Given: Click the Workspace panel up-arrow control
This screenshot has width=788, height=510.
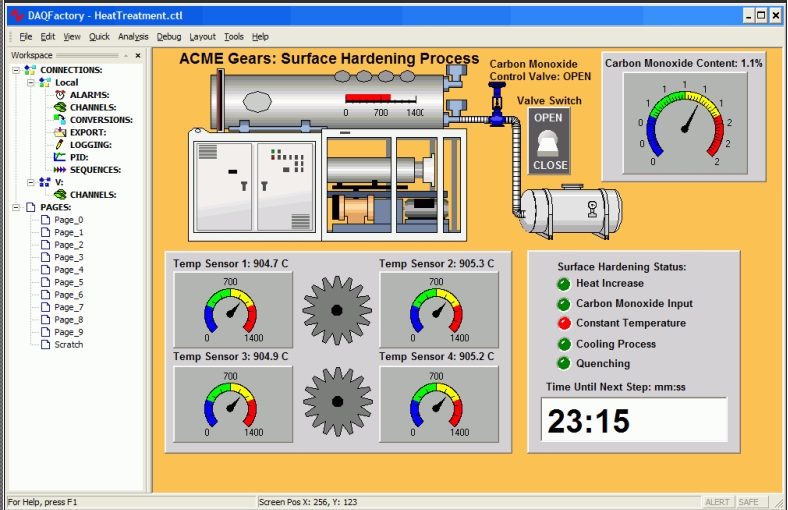Looking at the screenshot, I should point(126,55).
